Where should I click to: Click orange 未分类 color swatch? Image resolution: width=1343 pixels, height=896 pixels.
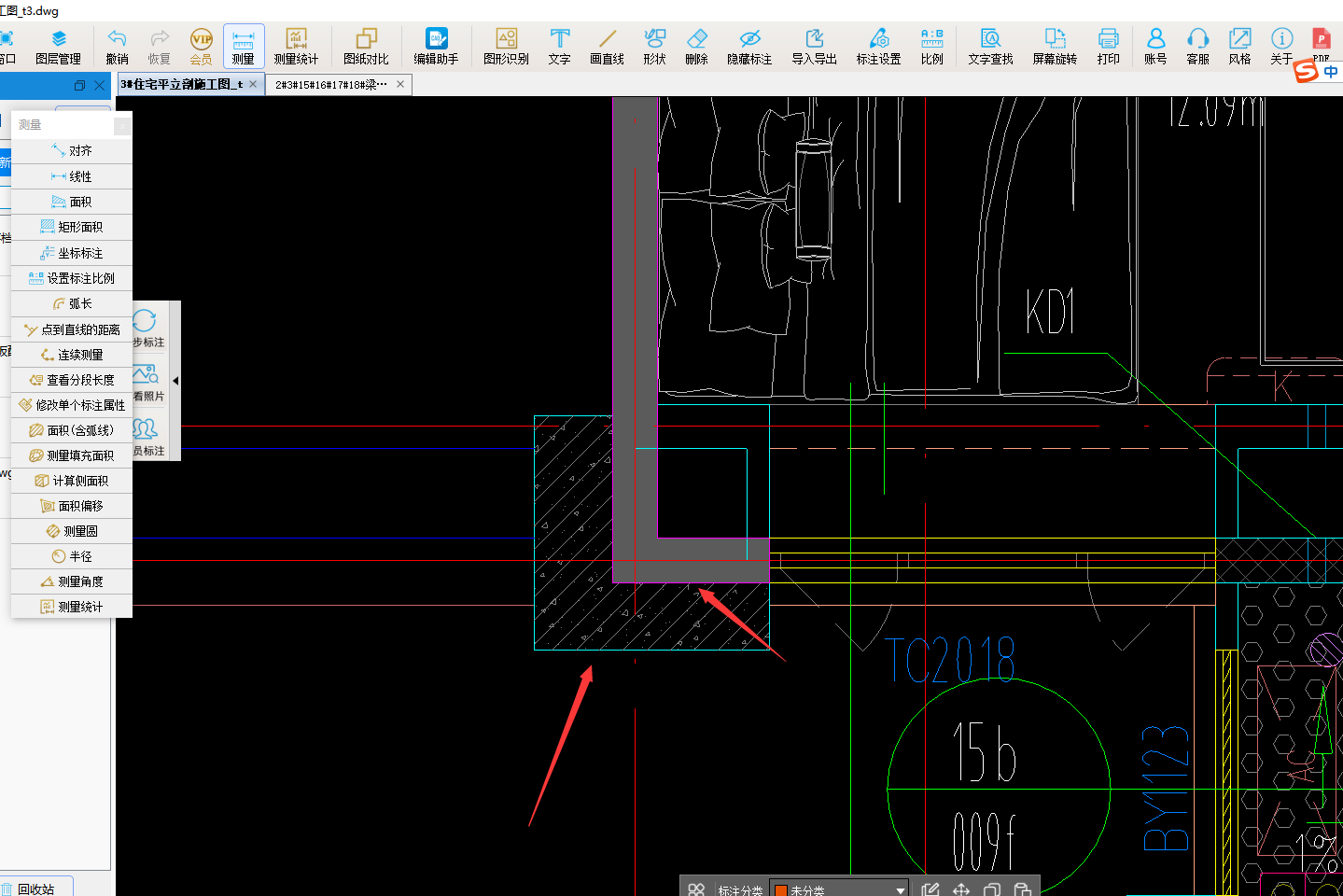[x=781, y=891]
